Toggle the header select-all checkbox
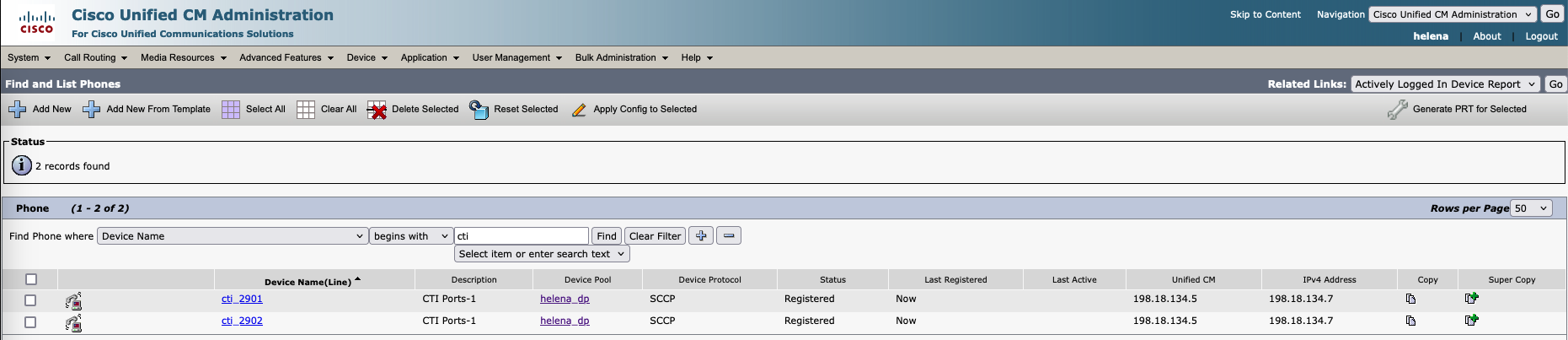Screen dimensions: 1568x340 (31, 279)
